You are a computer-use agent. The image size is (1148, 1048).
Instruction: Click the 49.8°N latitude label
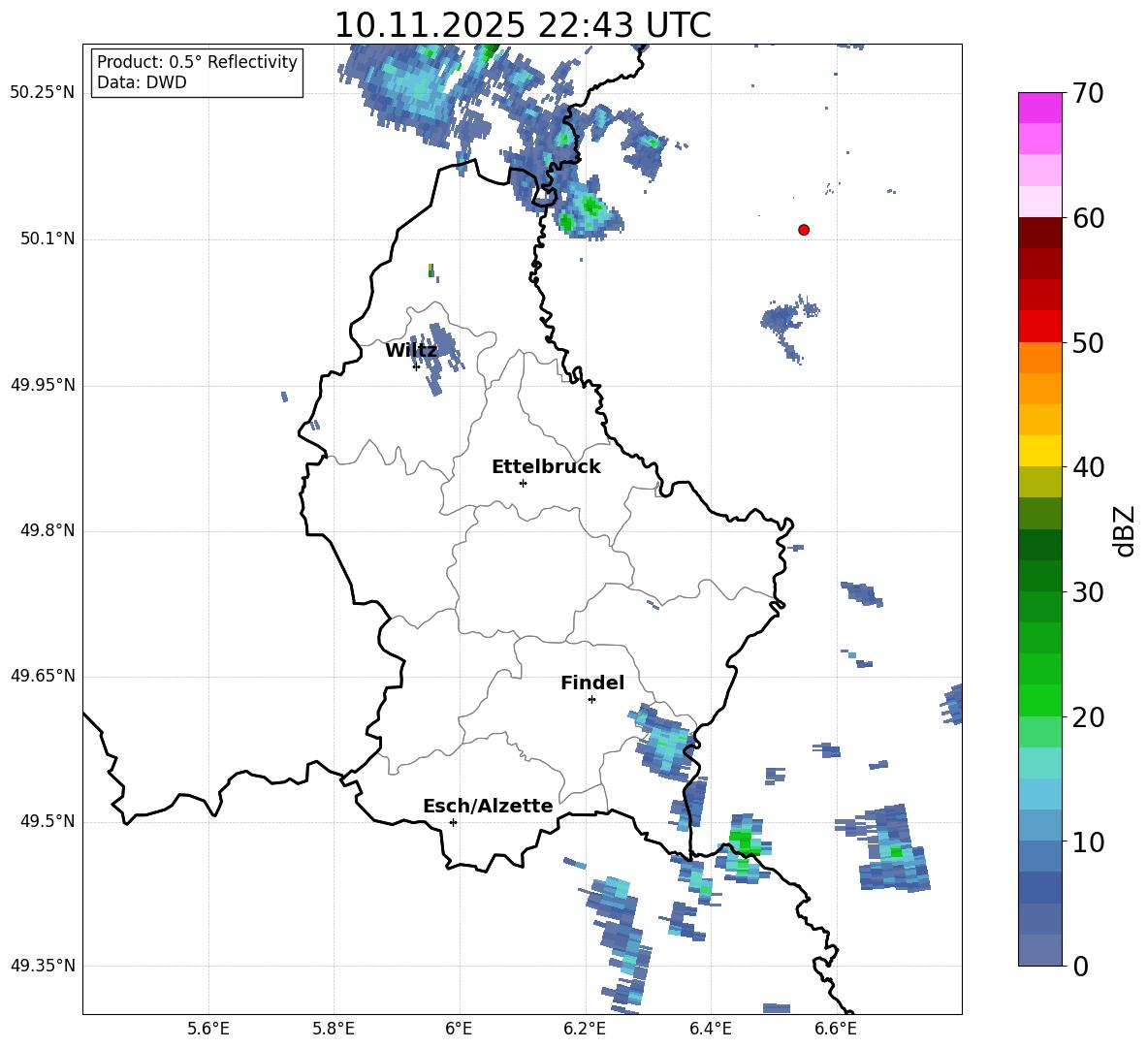pos(48,530)
